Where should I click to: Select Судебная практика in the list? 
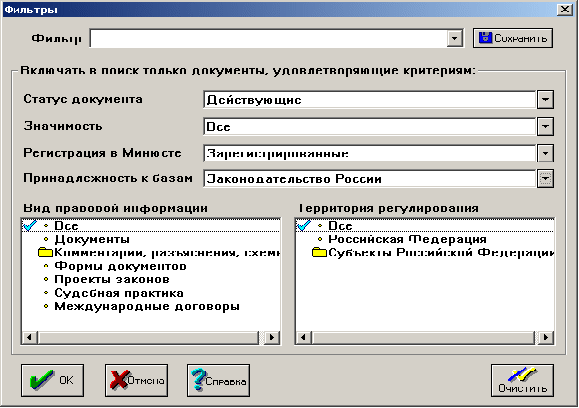click(119, 293)
